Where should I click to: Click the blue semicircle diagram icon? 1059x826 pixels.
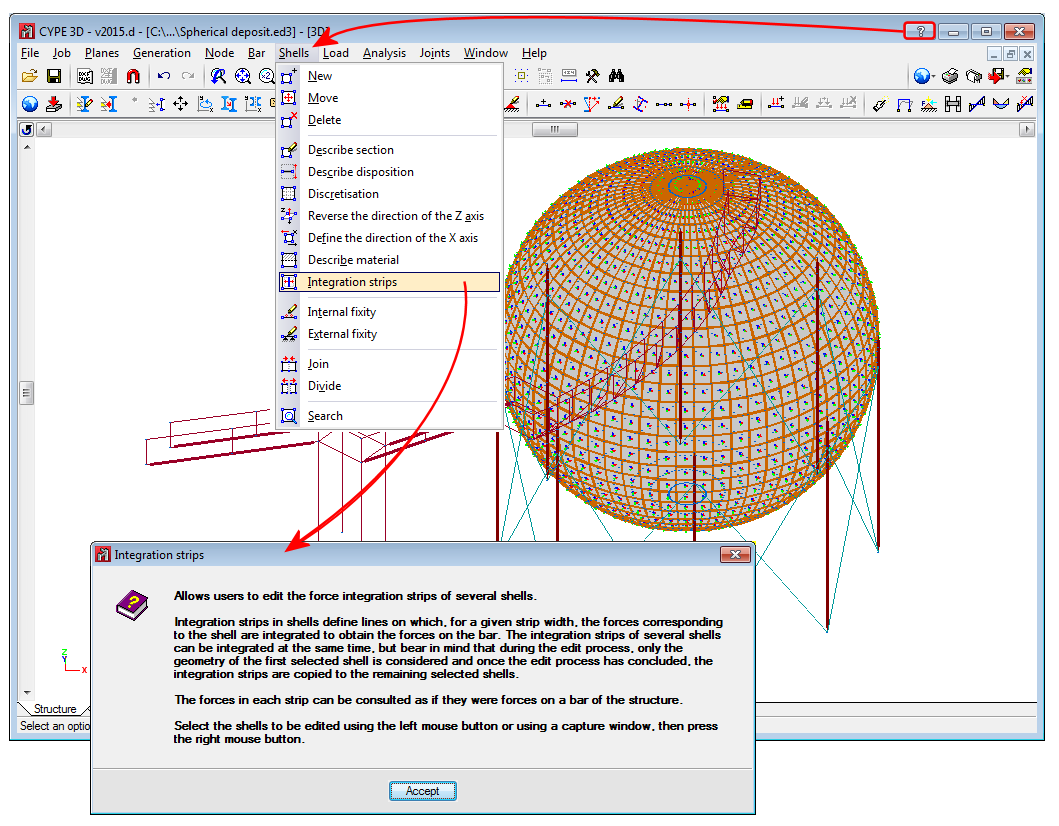1000,103
